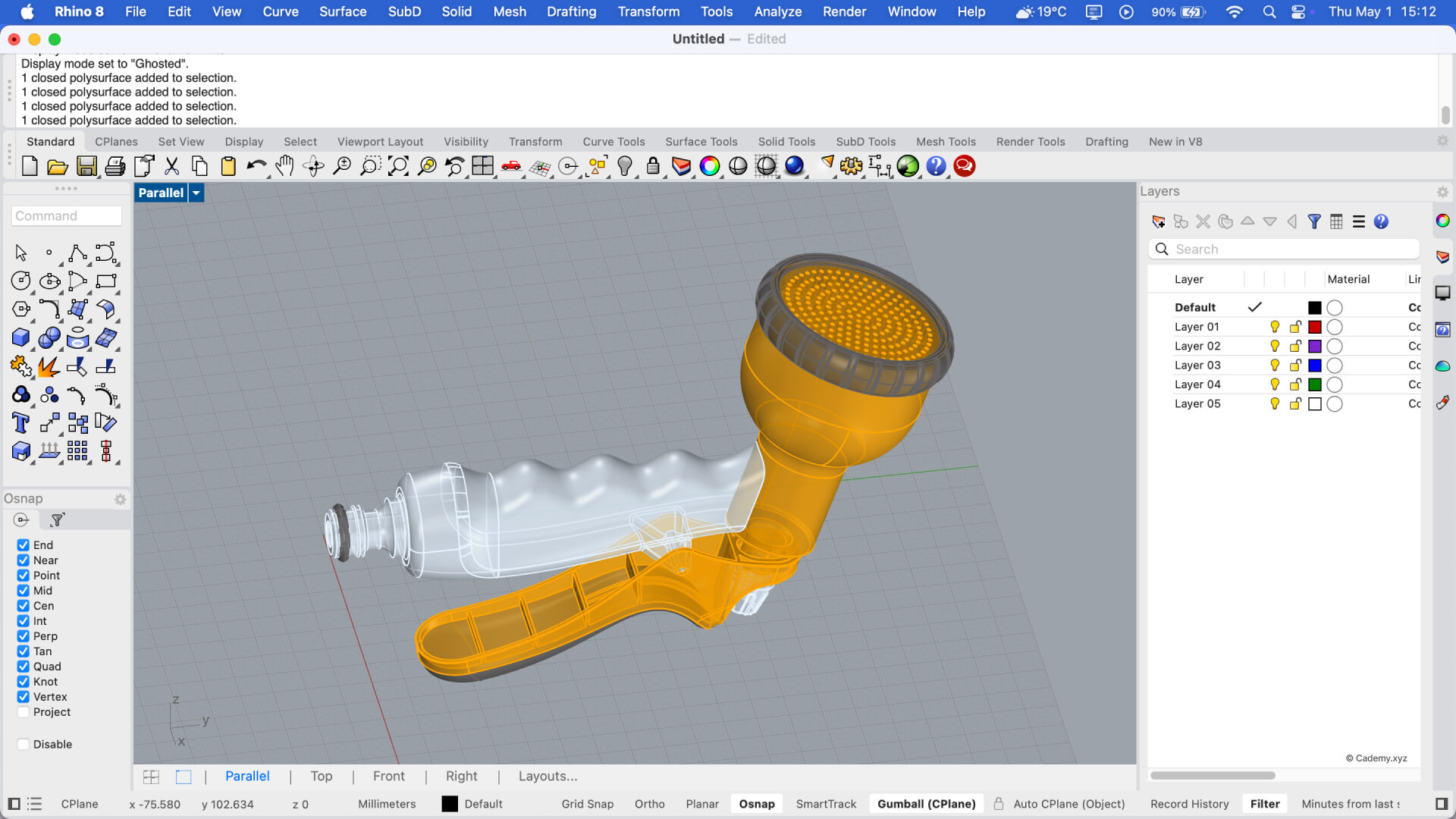The width and height of the screenshot is (1456, 819).
Task: Open options with the gear icon
Action: point(851,166)
